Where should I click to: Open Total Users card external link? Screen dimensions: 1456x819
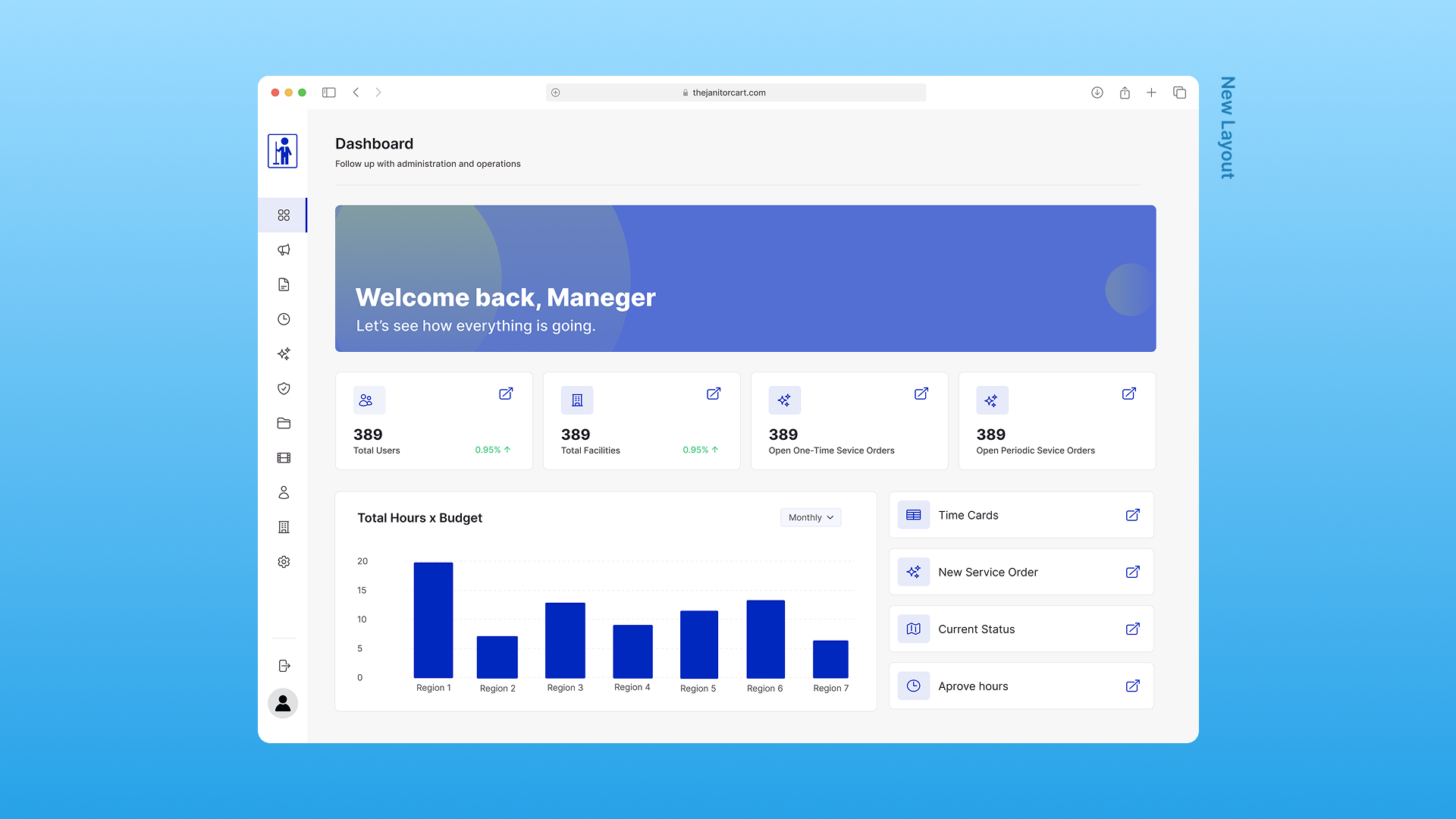click(506, 394)
